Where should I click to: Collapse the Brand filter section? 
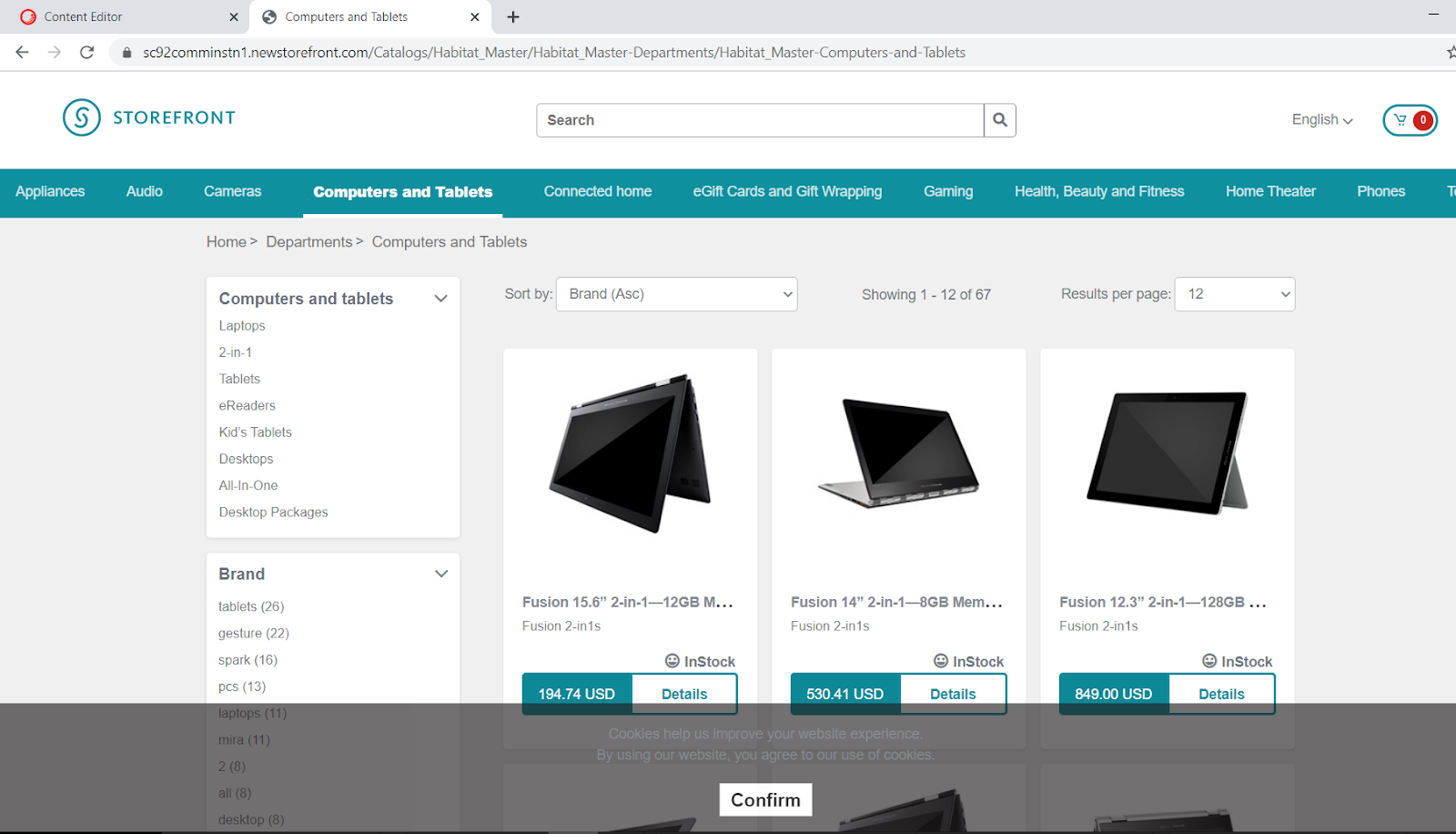click(441, 574)
